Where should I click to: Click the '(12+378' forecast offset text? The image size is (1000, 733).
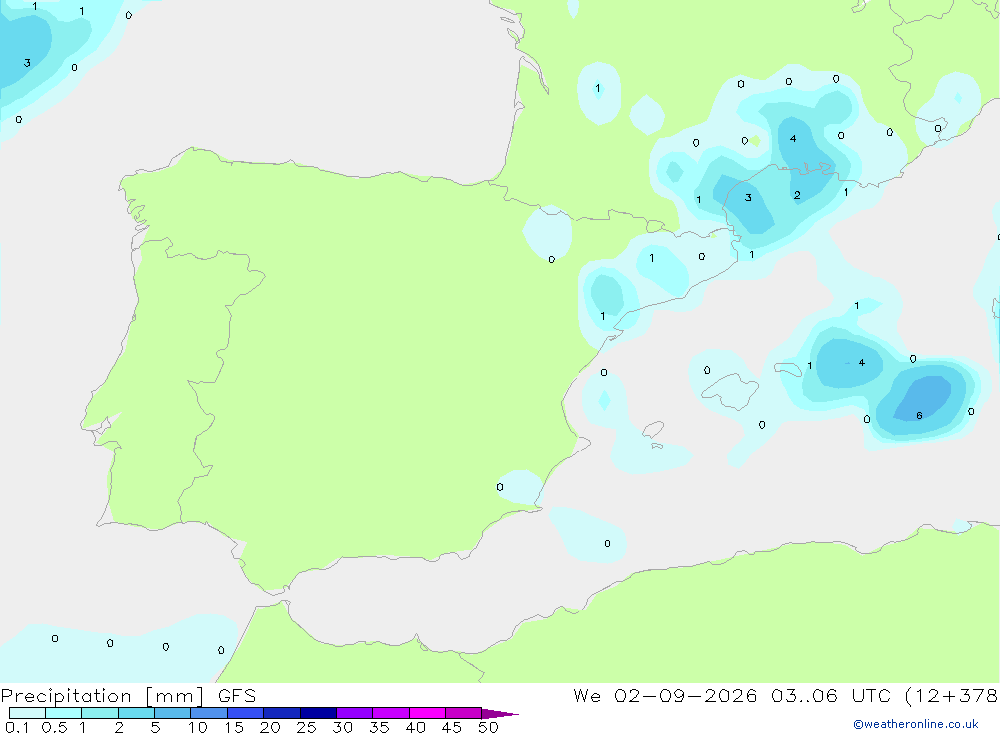click(x=951, y=696)
